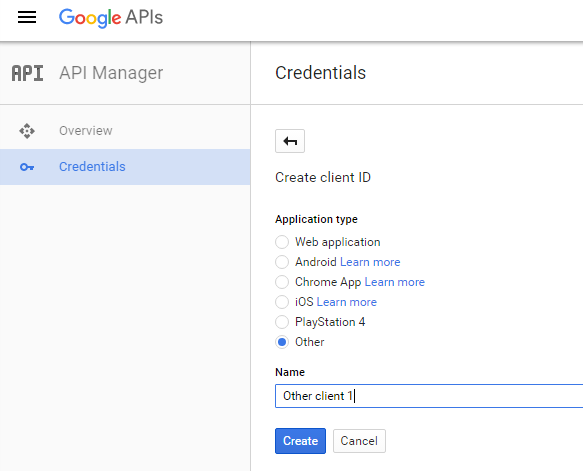Click the Create button
This screenshot has width=583, height=471.
(x=300, y=441)
